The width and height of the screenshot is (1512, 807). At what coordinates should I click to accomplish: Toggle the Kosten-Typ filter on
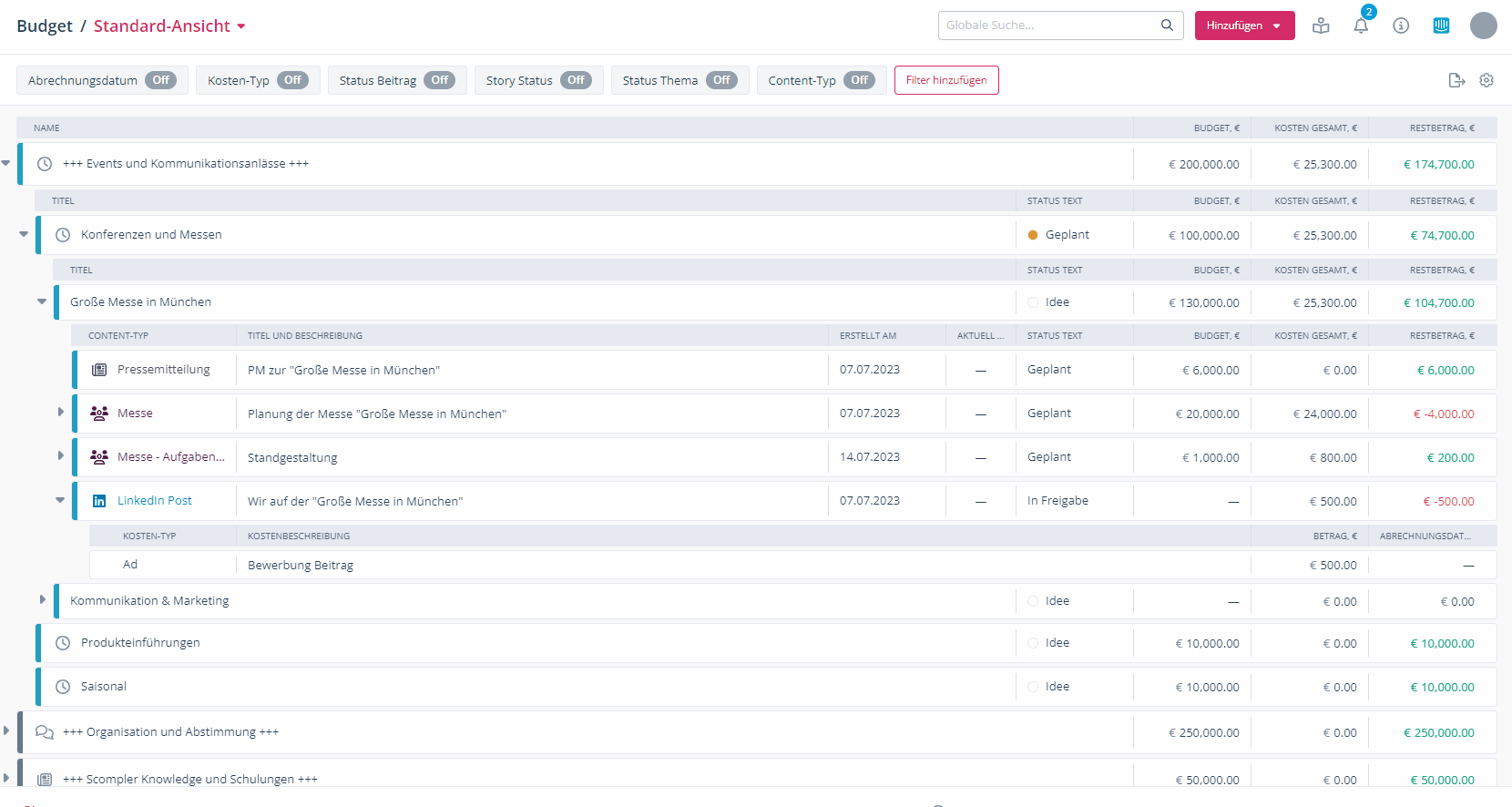point(292,80)
